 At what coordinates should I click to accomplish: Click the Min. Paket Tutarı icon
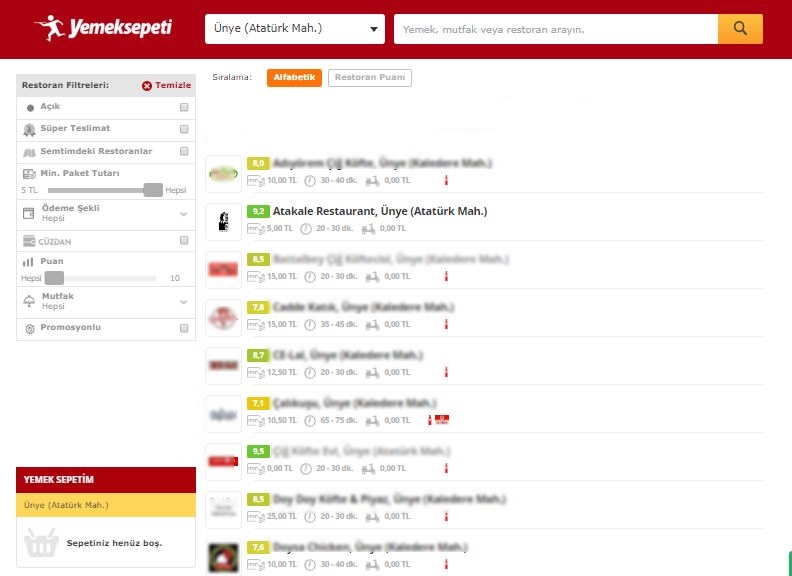tap(29, 174)
